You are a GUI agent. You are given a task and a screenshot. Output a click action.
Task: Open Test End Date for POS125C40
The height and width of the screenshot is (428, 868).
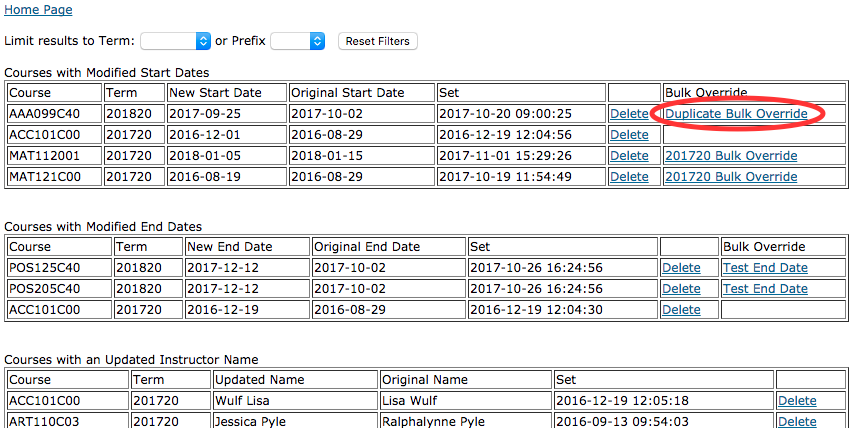765,268
